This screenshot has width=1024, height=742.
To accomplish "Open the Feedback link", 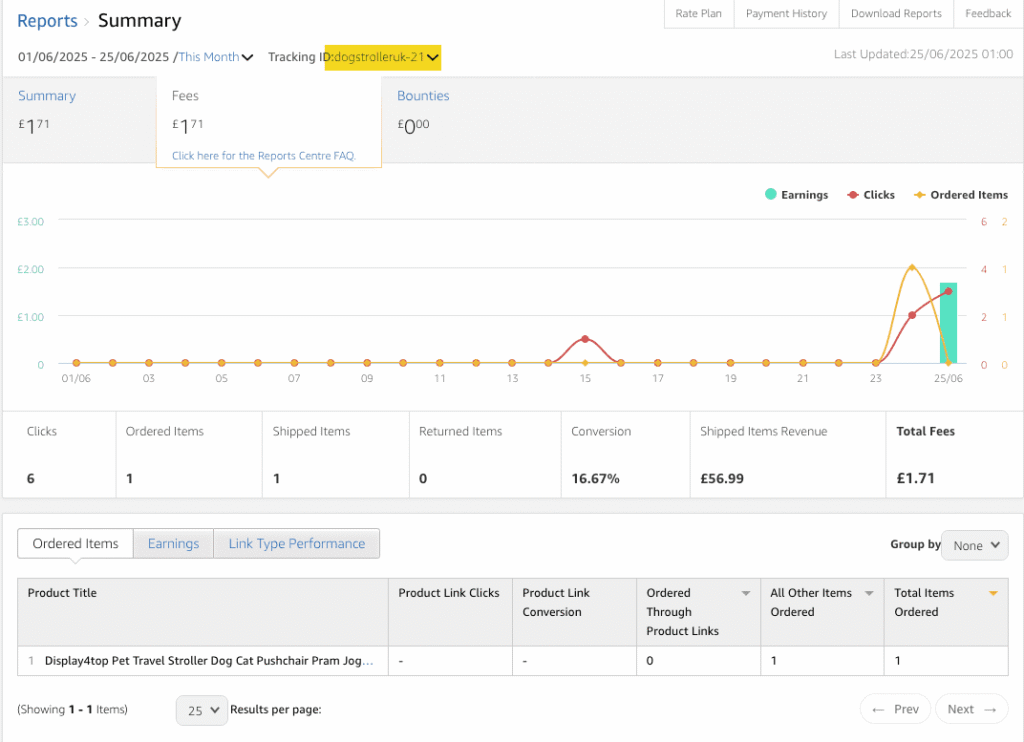I will [x=988, y=14].
